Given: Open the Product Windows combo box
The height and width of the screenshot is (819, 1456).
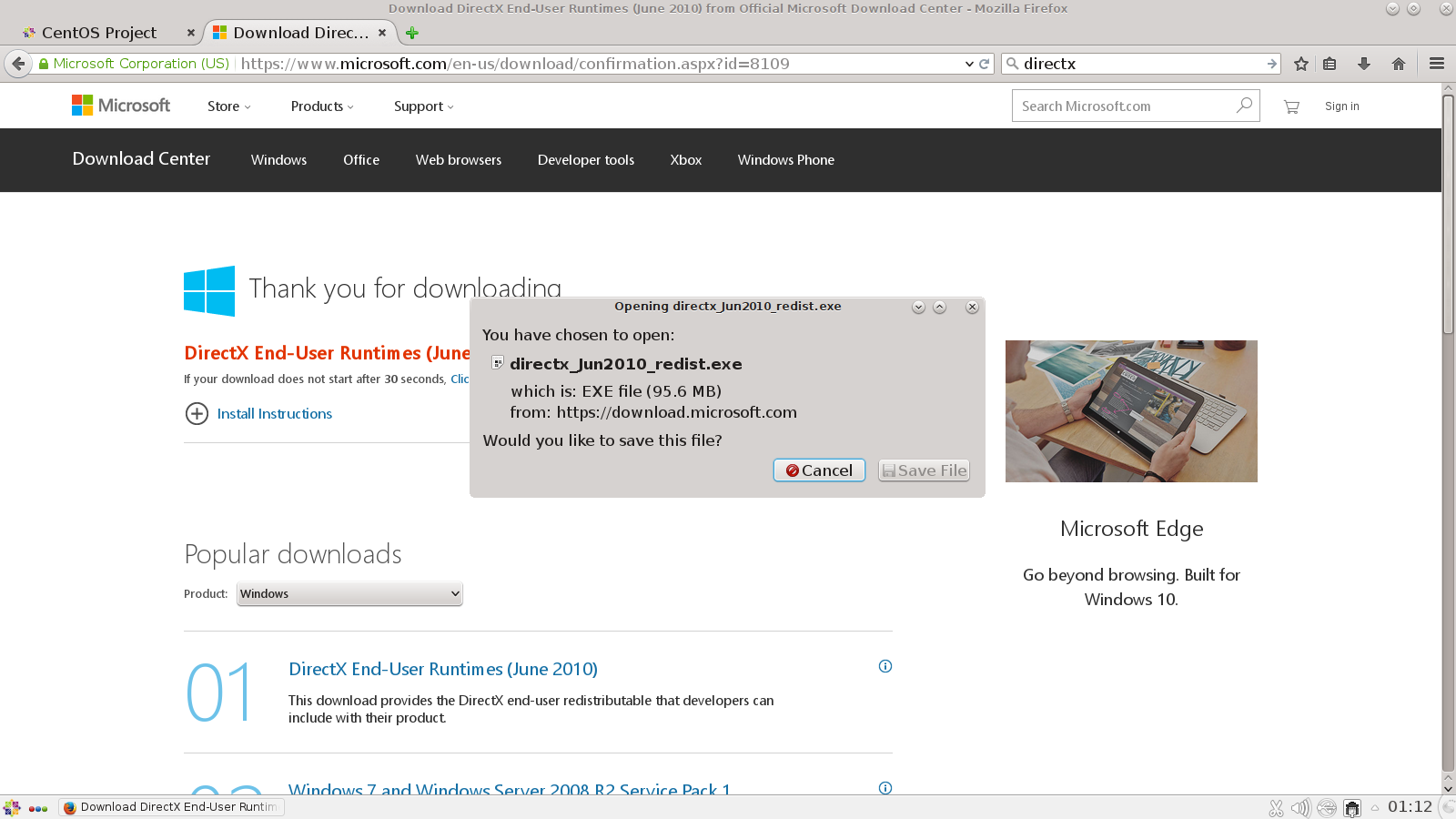Looking at the screenshot, I should click(350, 594).
